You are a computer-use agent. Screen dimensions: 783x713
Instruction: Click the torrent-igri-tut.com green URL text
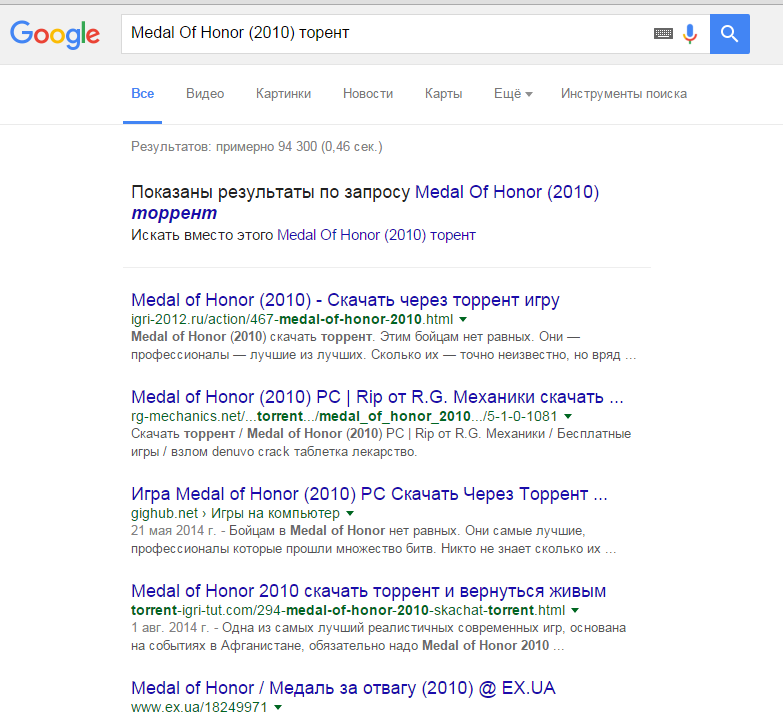pyautogui.click(x=348, y=610)
